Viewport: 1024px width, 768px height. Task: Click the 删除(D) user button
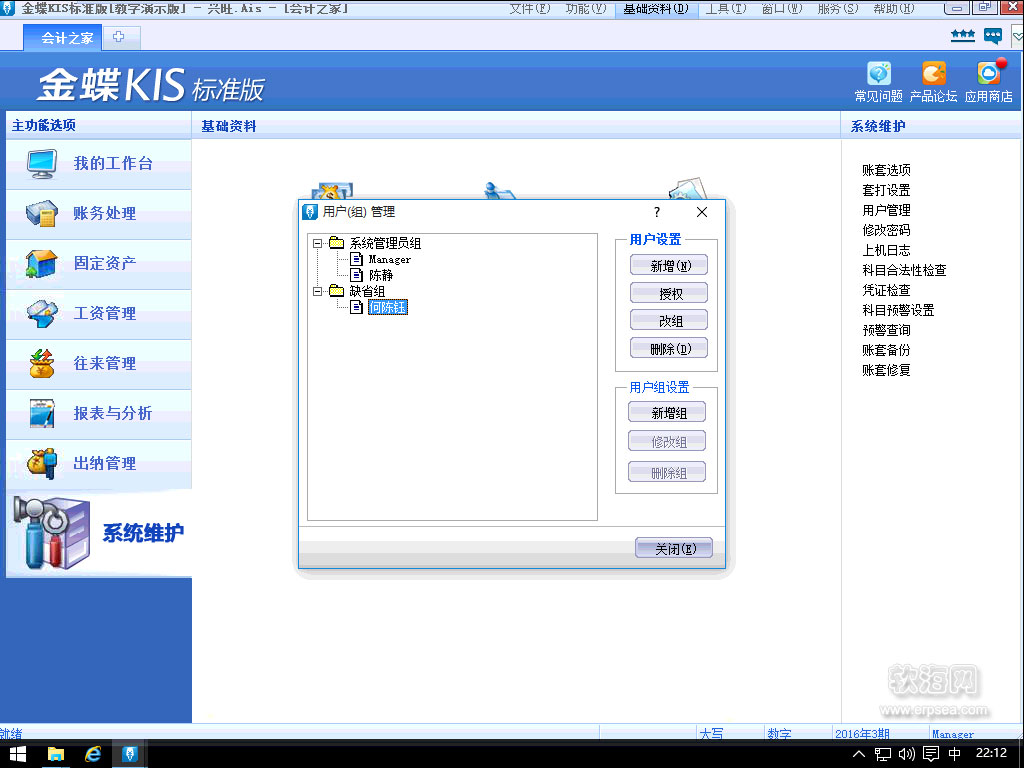(x=669, y=349)
